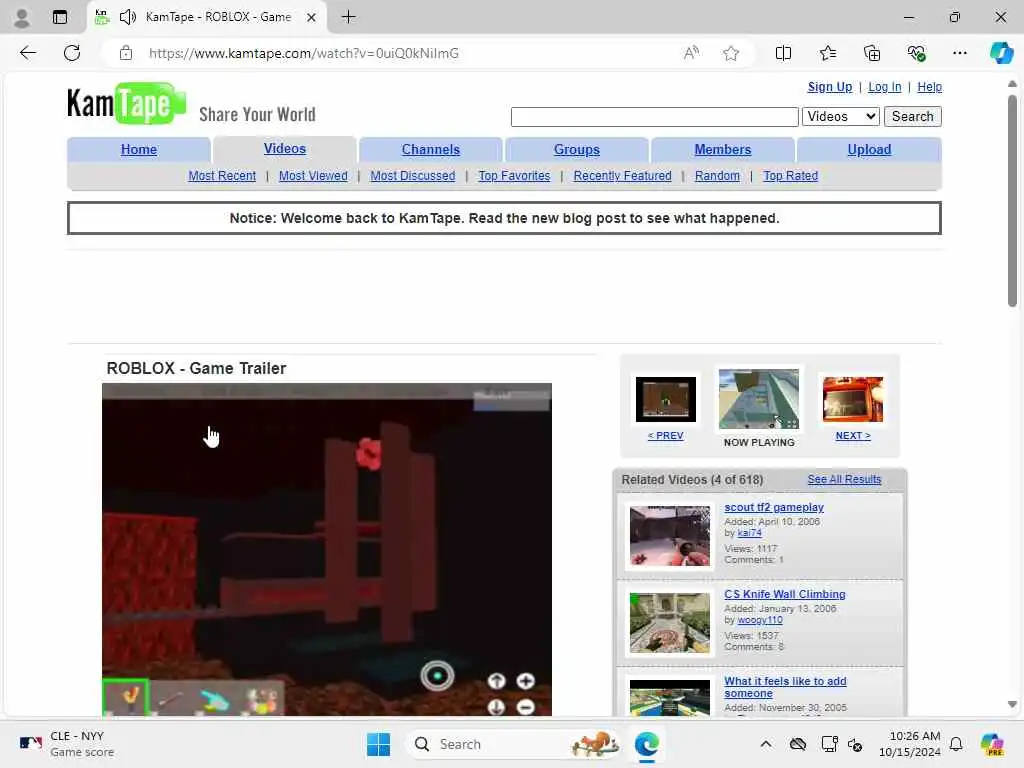
Task: Click CS Knife Wall Climbing thumbnail
Action: click(669, 622)
